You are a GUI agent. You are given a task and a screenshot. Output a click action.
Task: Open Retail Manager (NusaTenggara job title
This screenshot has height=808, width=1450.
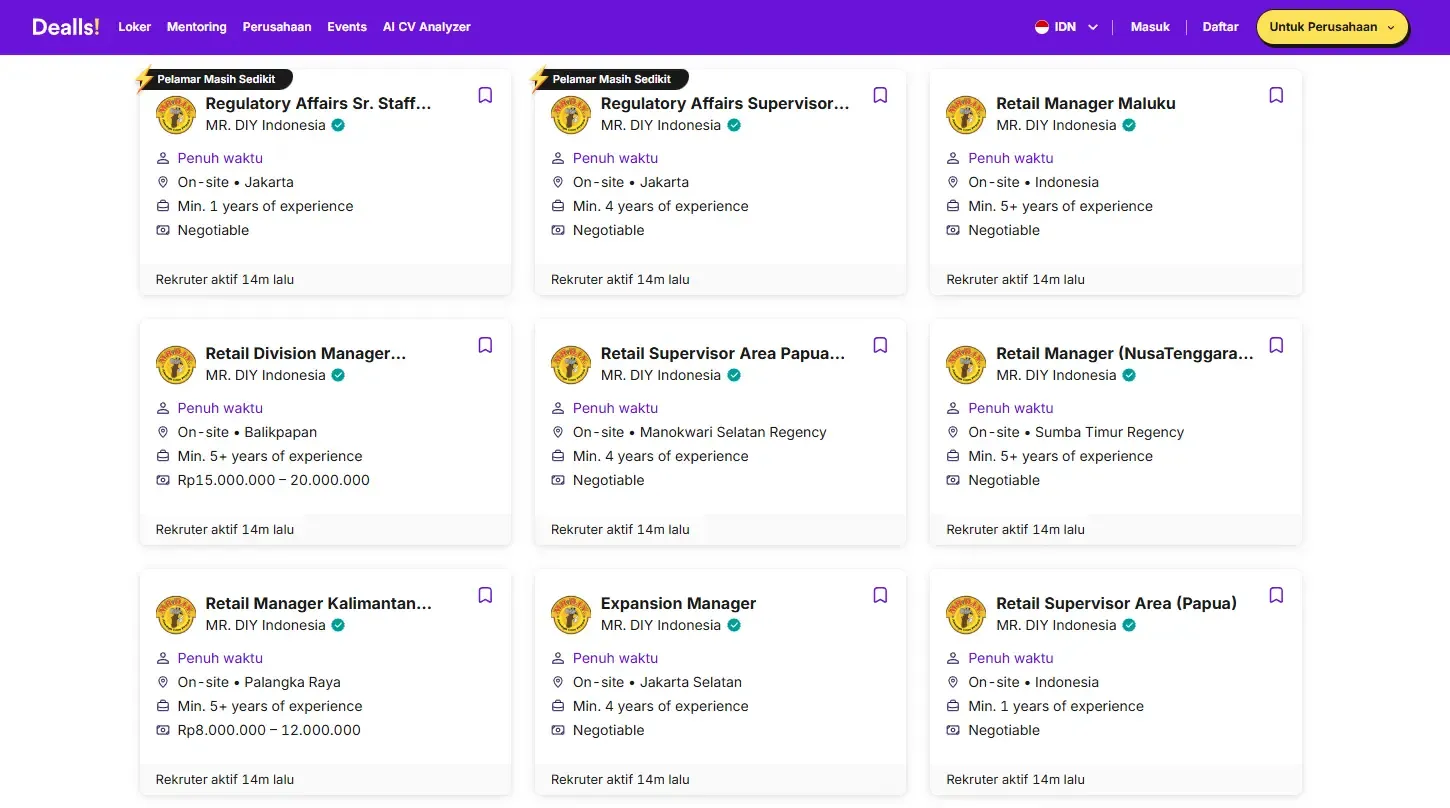click(1125, 353)
